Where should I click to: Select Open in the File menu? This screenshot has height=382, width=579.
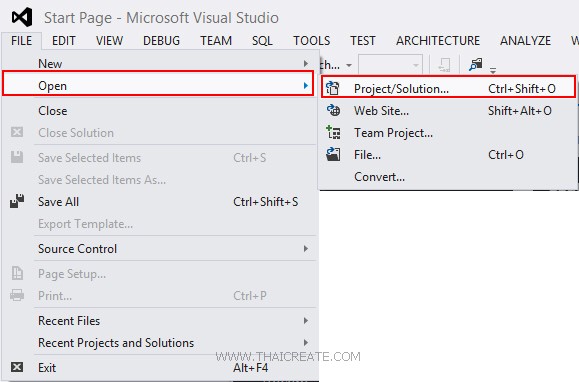click(x=158, y=86)
